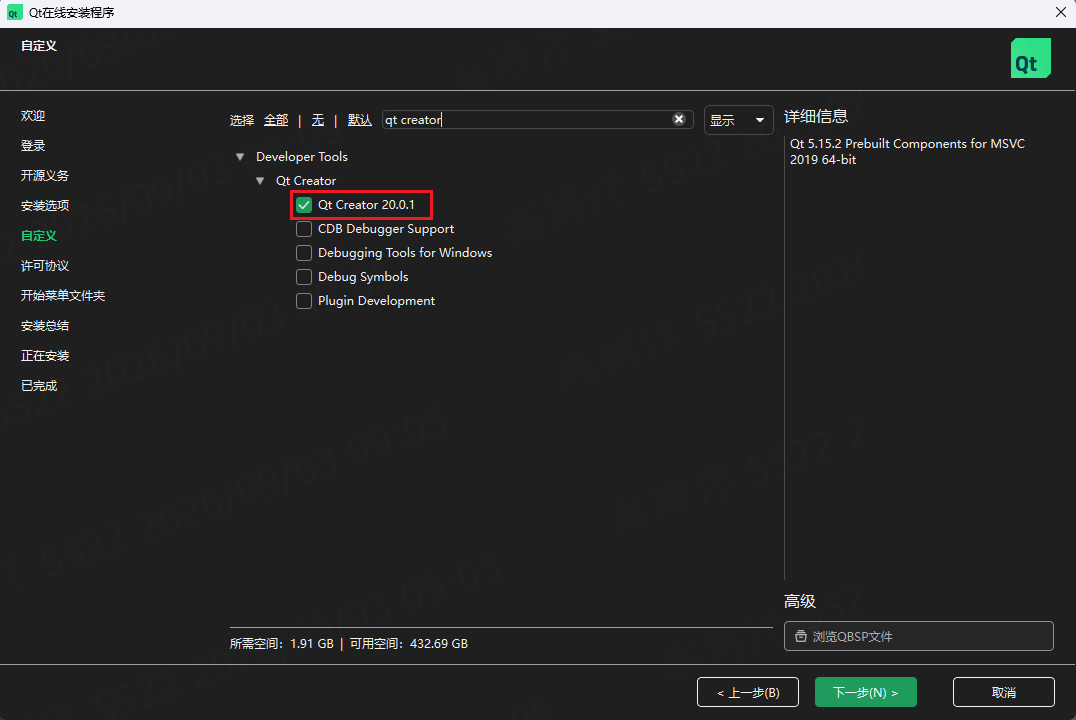
Task: Click the 所需空间: 1.91 GB text
Action: tap(281, 644)
